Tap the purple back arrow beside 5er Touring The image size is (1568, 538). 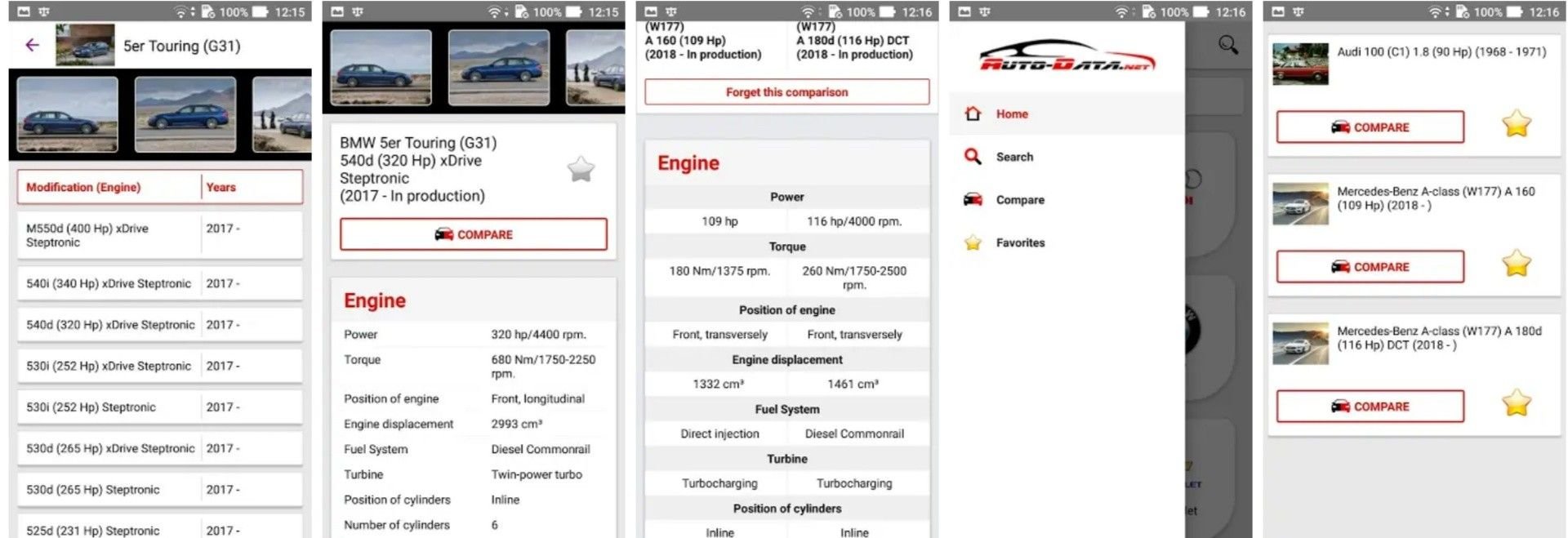32,46
